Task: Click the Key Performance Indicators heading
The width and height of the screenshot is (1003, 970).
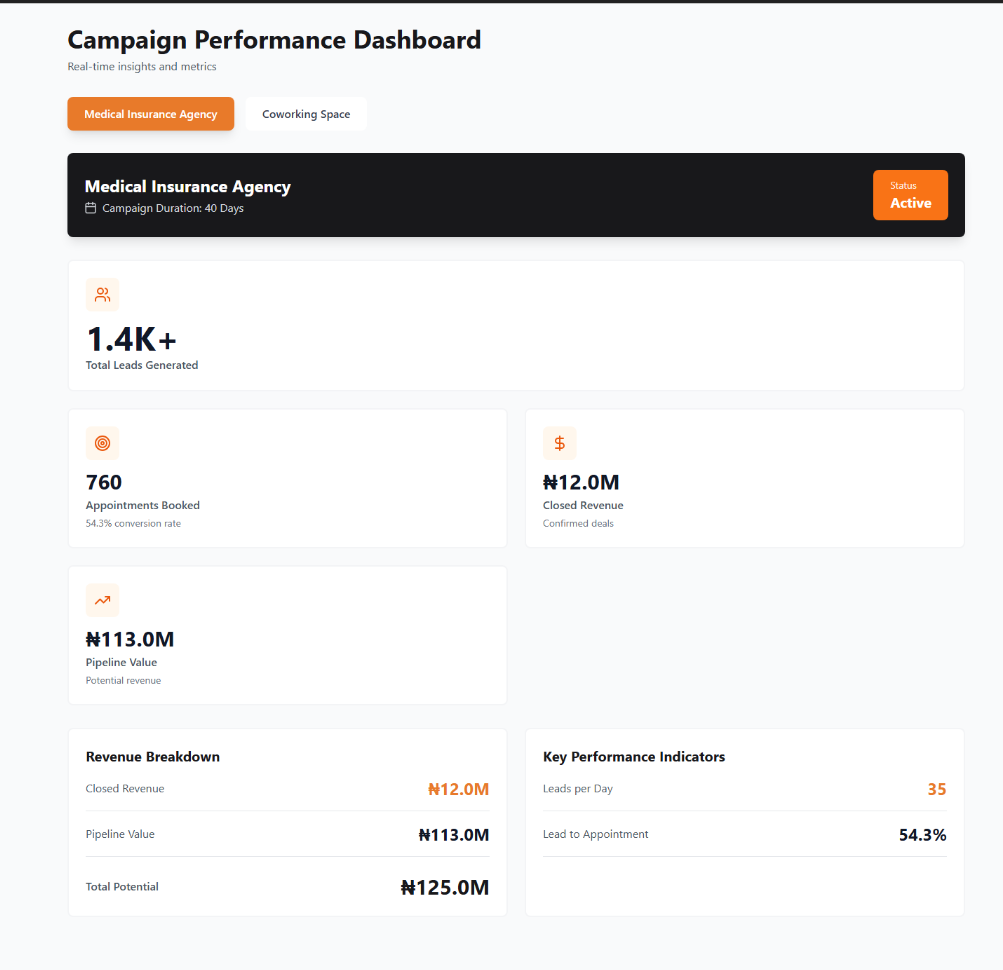Action: 634,756
